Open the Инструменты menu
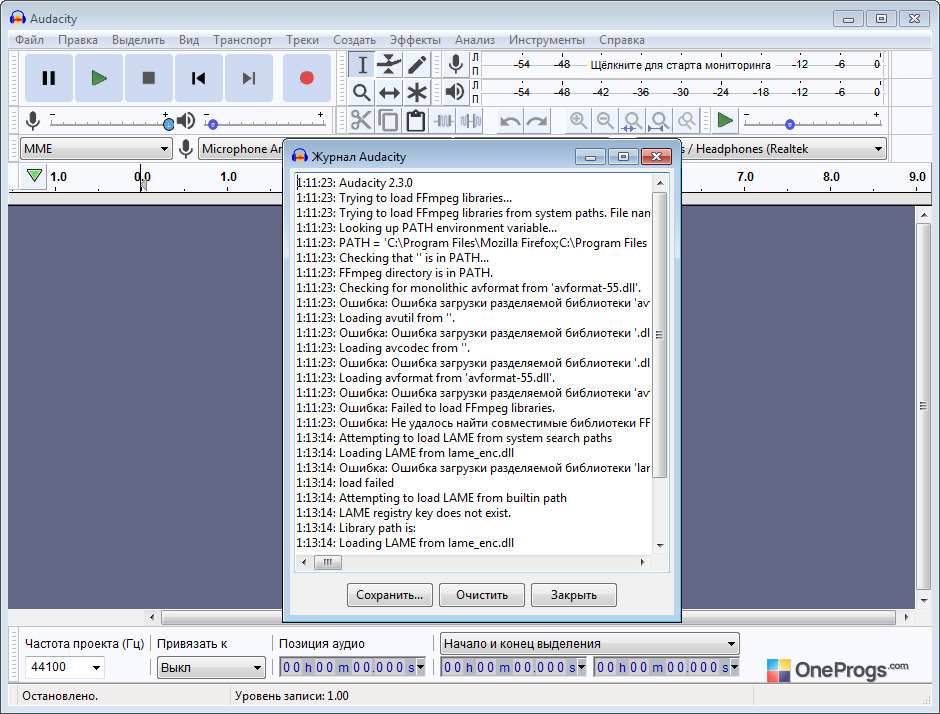The width and height of the screenshot is (940, 714). (x=547, y=40)
